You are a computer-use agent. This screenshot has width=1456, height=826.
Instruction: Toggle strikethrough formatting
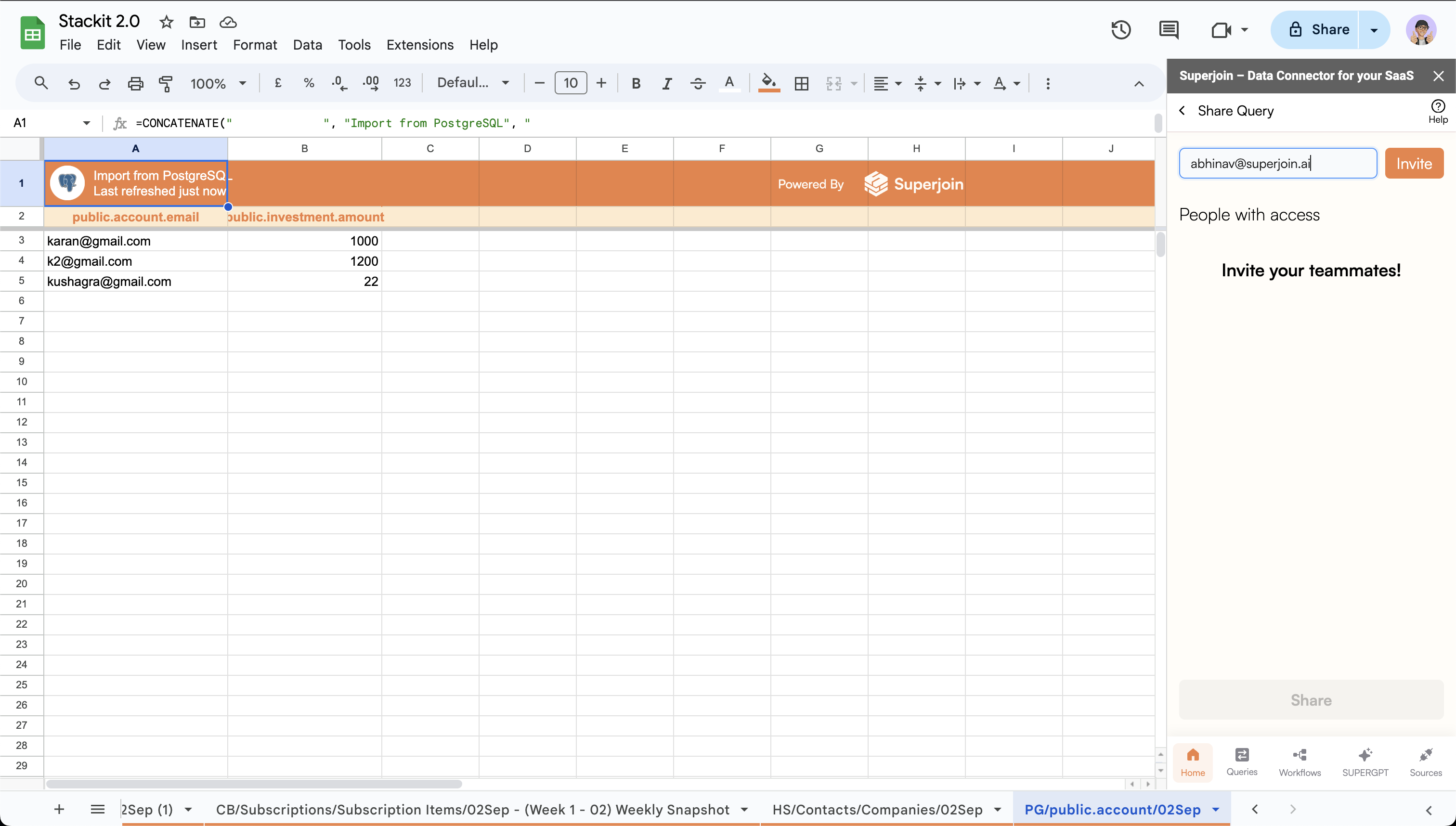(697, 83)
